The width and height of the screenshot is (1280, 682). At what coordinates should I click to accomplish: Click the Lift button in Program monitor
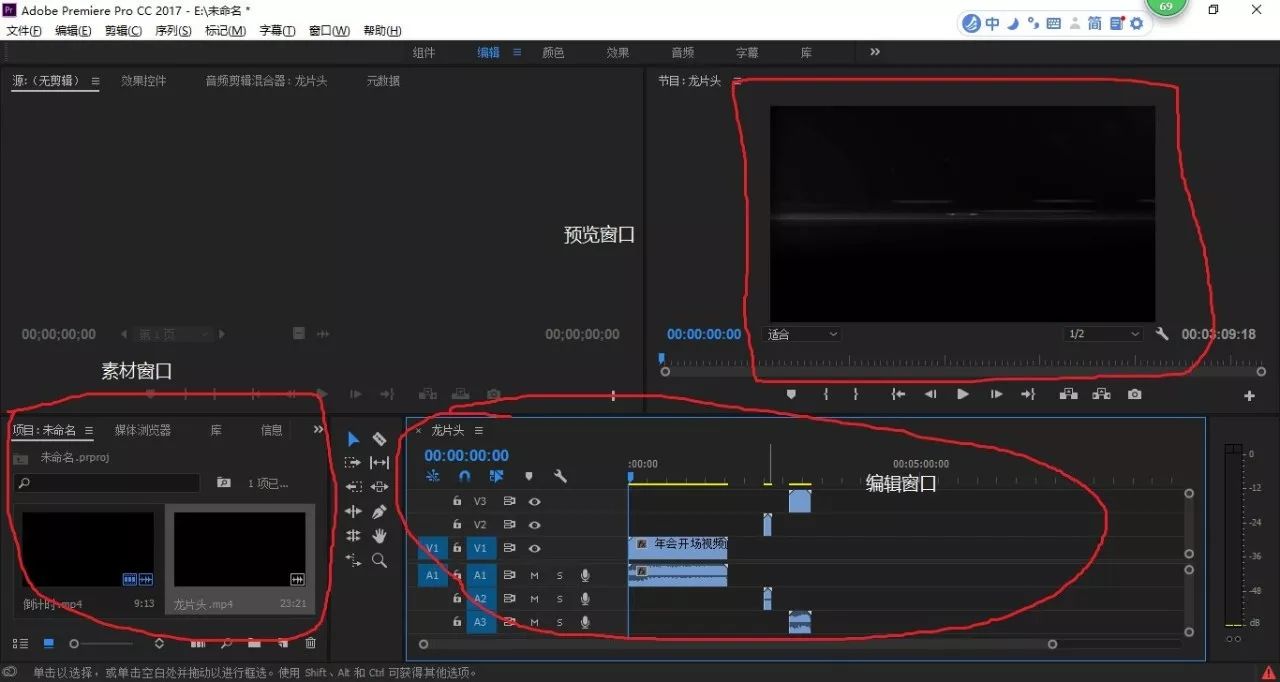click(1068, 395)
